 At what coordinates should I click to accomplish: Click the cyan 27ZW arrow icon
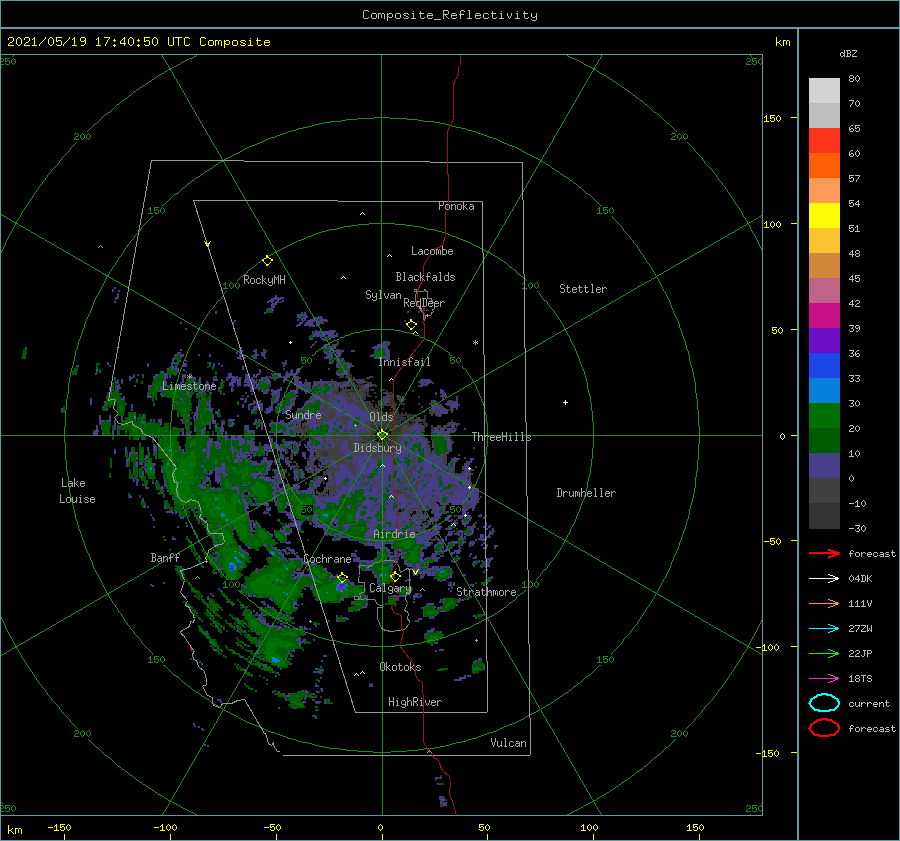click(824, 629)
